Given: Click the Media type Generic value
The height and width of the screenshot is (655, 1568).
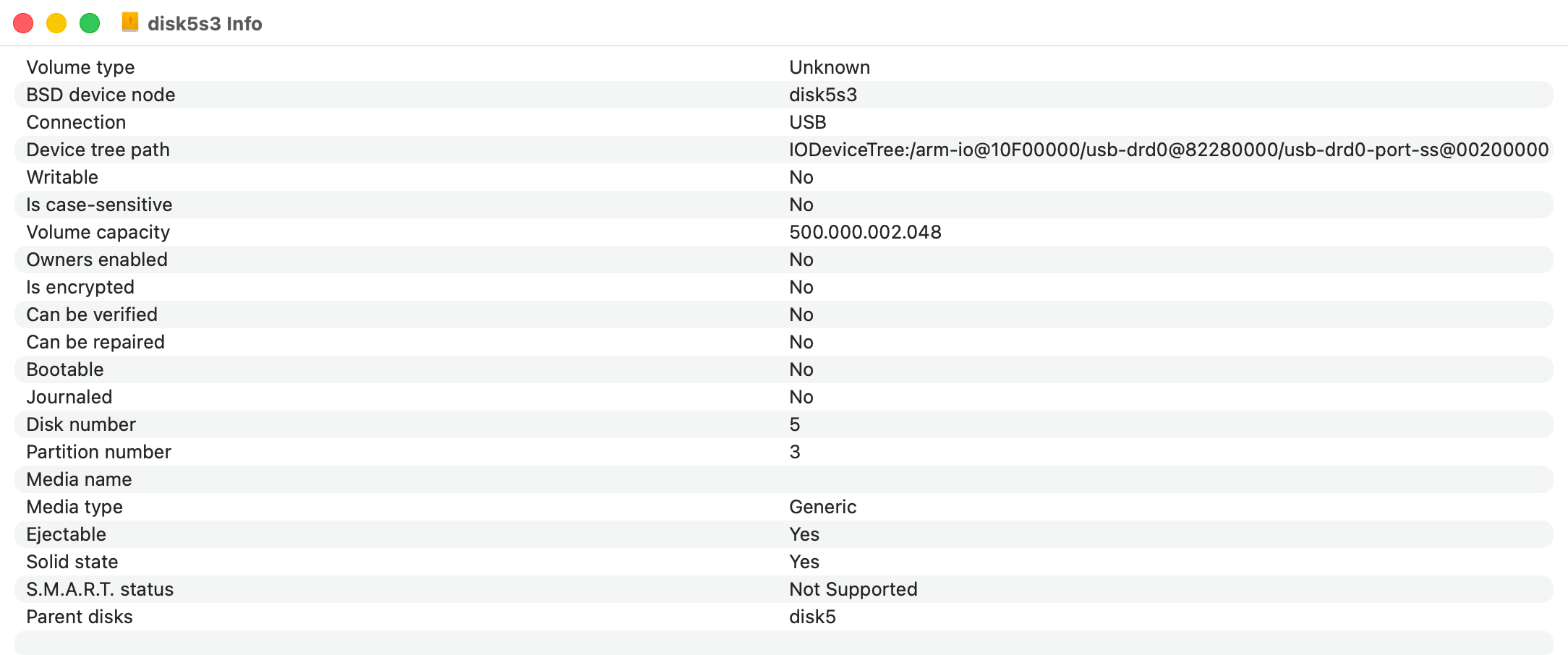Looking at the screenshot, I should coord(823,507).
